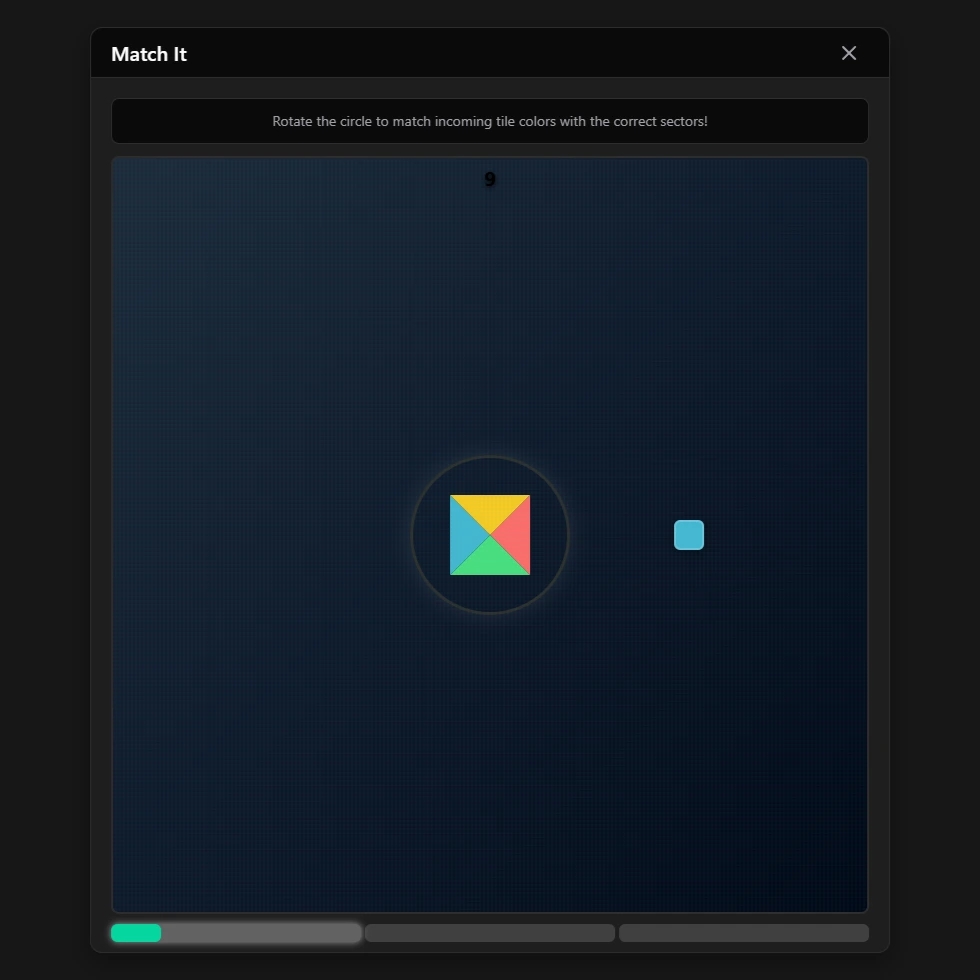980x980 pixels.
Task: Click the yellow top sector of the square
Action: [x=490, y=510]
